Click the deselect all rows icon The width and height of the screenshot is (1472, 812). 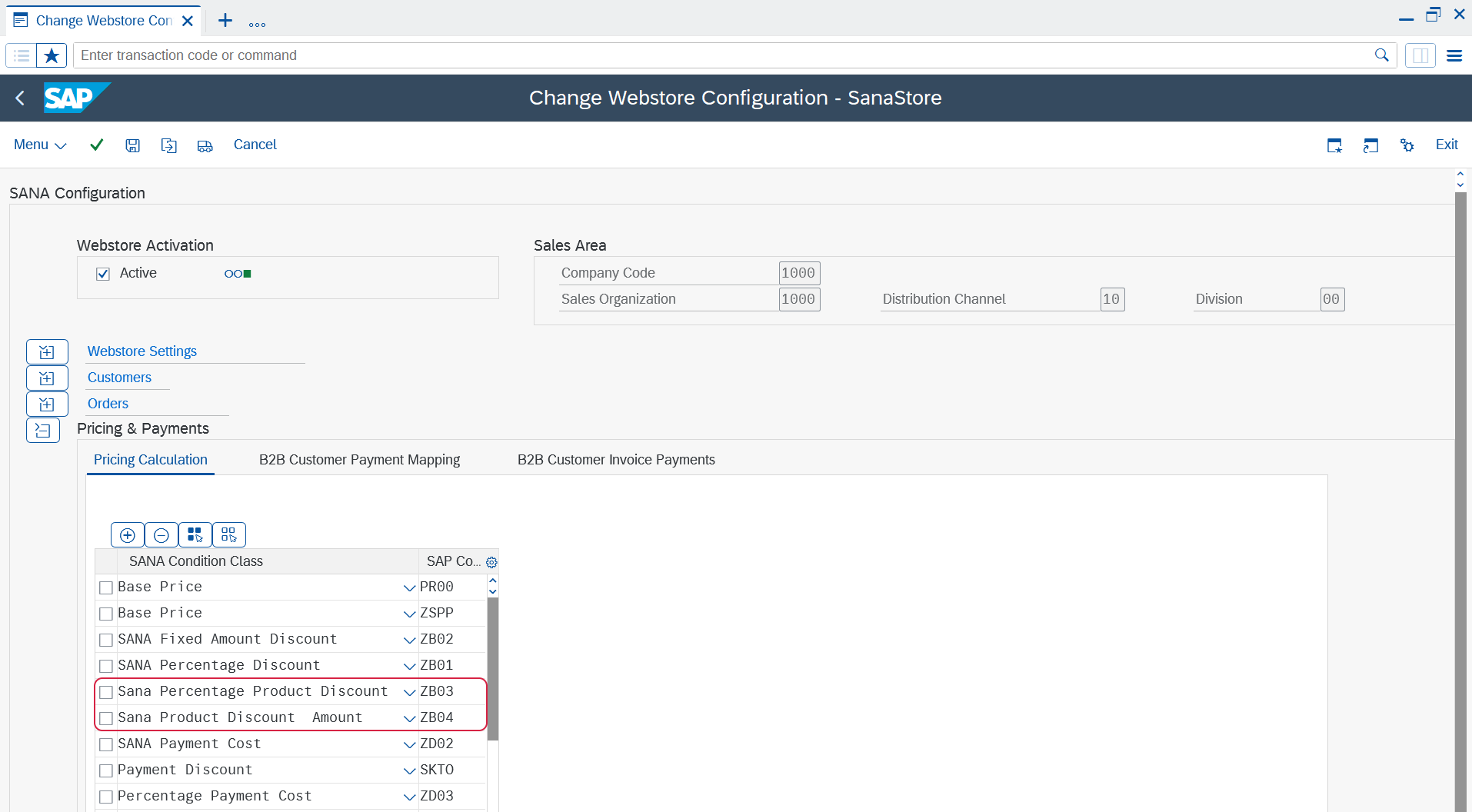[229, 535]
